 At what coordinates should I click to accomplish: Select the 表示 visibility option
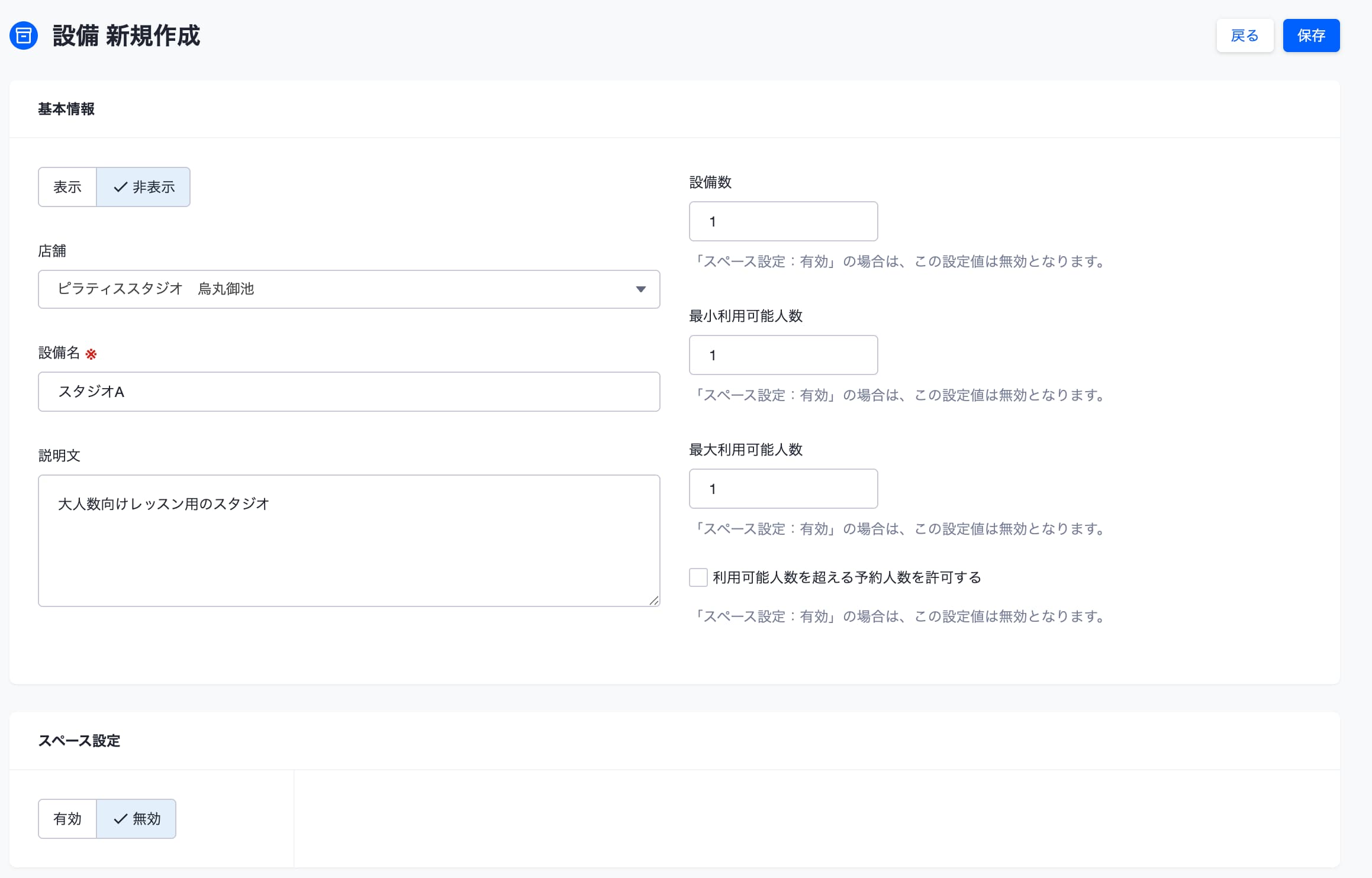coord(67,187)
